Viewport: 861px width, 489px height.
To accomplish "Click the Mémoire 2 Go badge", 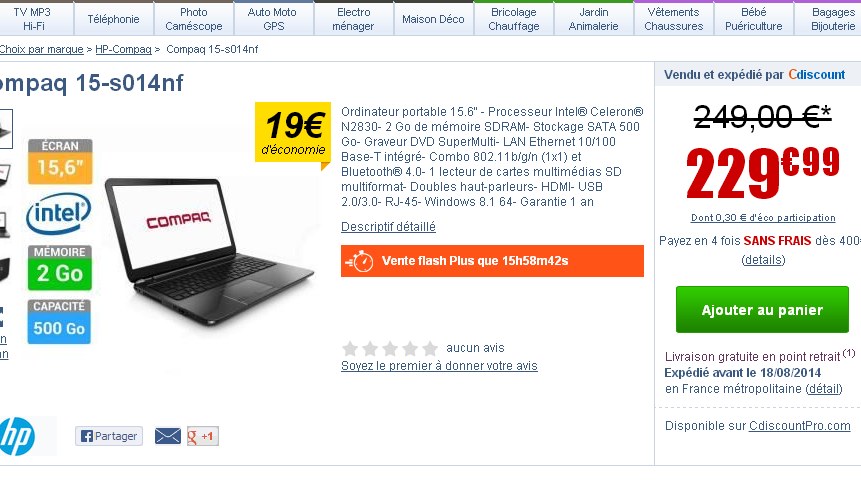I will pyautogui.click(x=60, y=268).
